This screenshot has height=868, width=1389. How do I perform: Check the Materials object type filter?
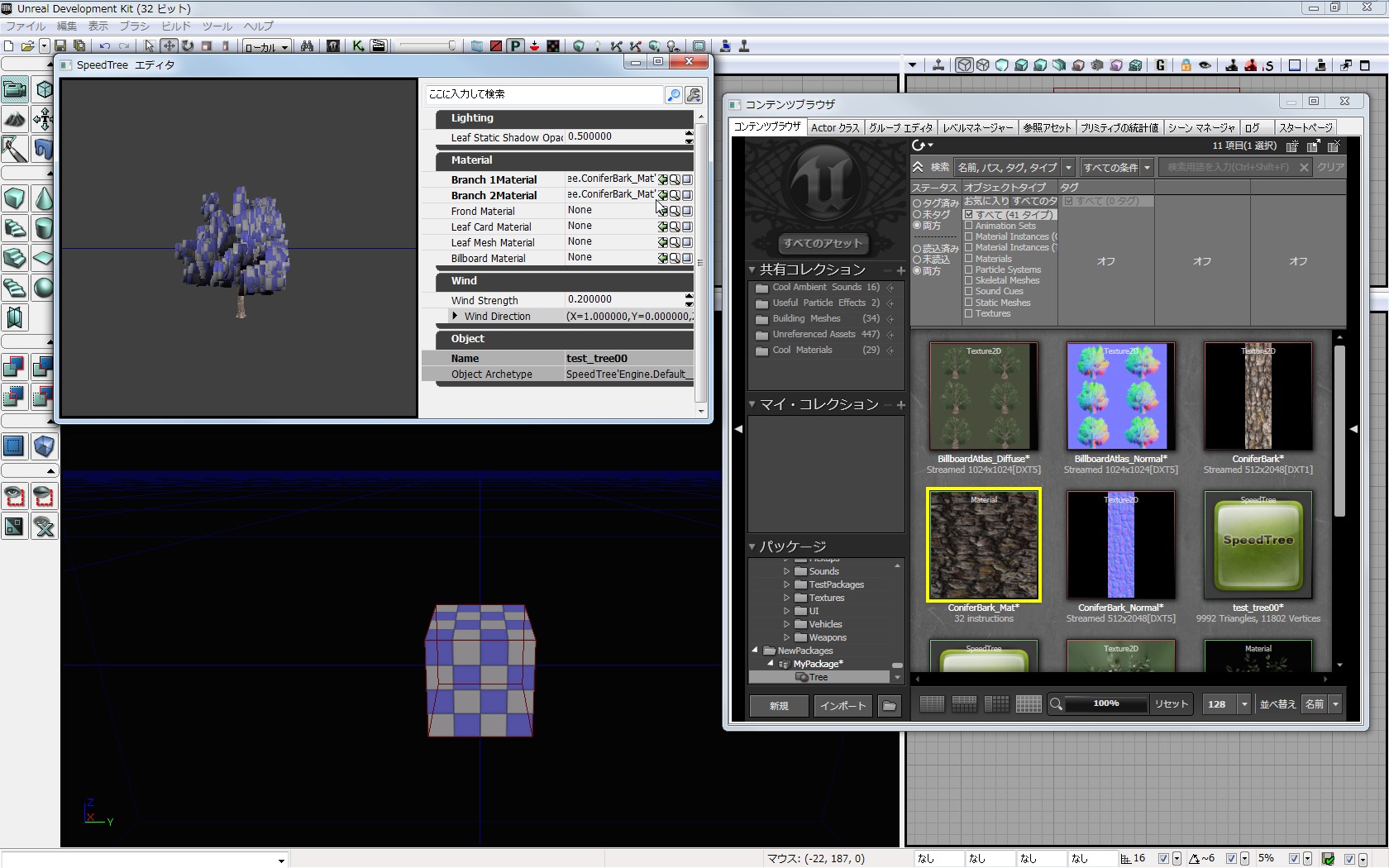pyautogui.click(x=969, y=259)
